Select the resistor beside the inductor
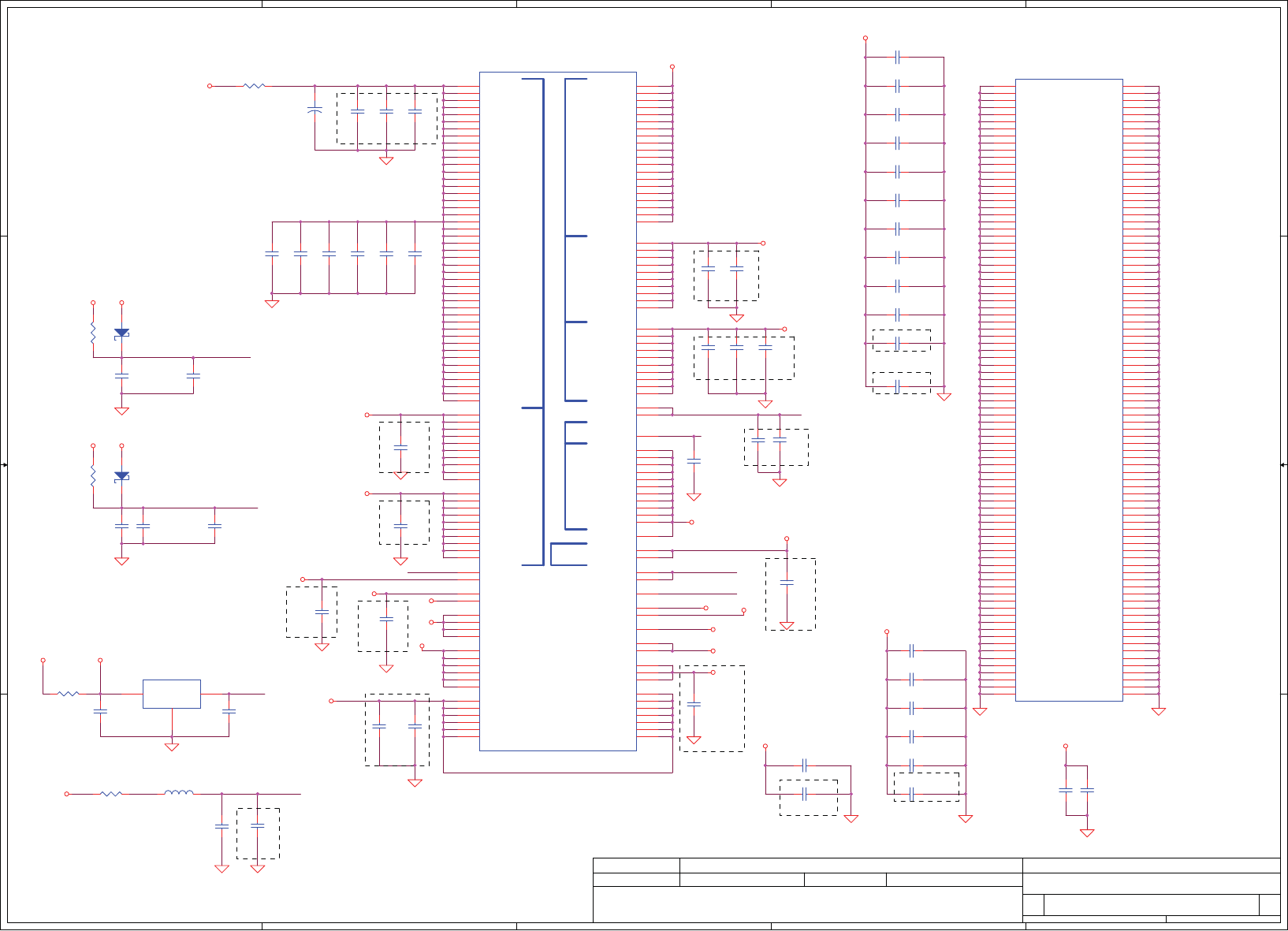 pyautogui.click(x=111, y=794)
